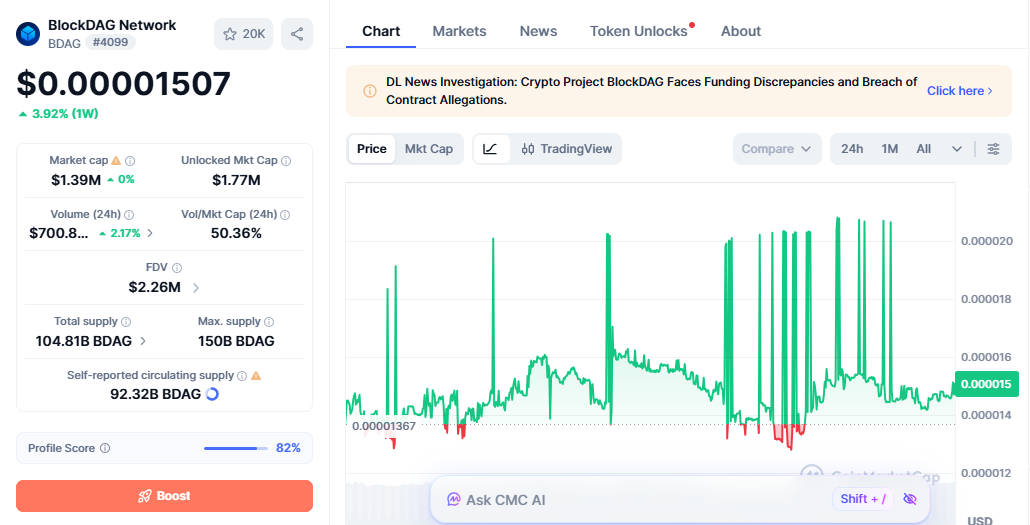Open the Max. supply info icon
The height and width of the screenshot is (525, 1030).
pos(269,321)
